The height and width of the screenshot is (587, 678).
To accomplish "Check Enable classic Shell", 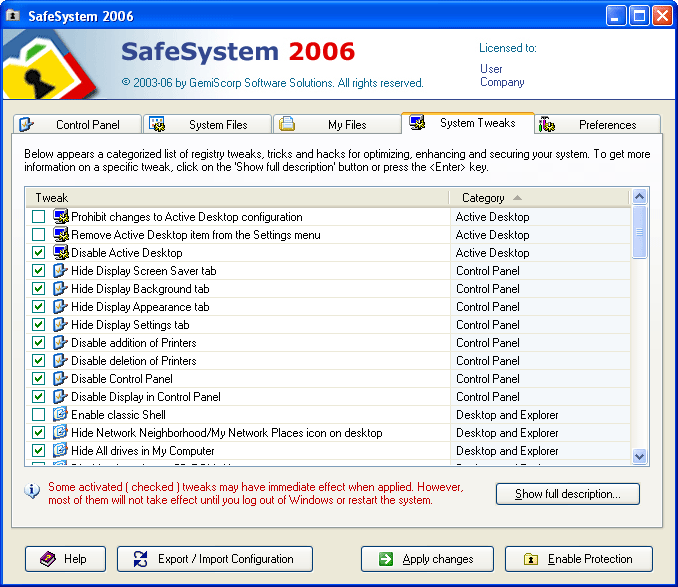I will [38, 415].
